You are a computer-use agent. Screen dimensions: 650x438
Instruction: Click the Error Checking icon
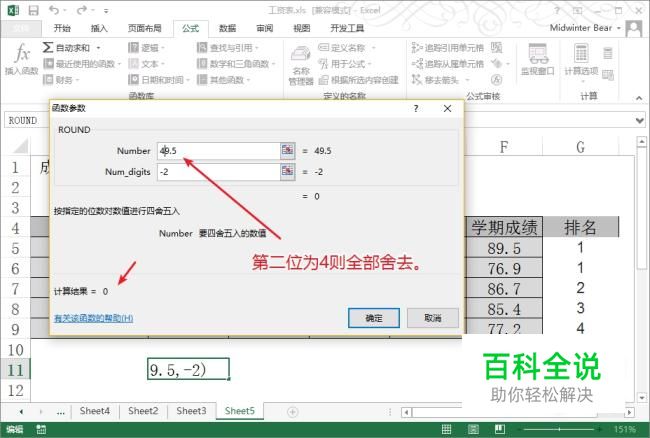pyautogui.click(x=497, y=63)
